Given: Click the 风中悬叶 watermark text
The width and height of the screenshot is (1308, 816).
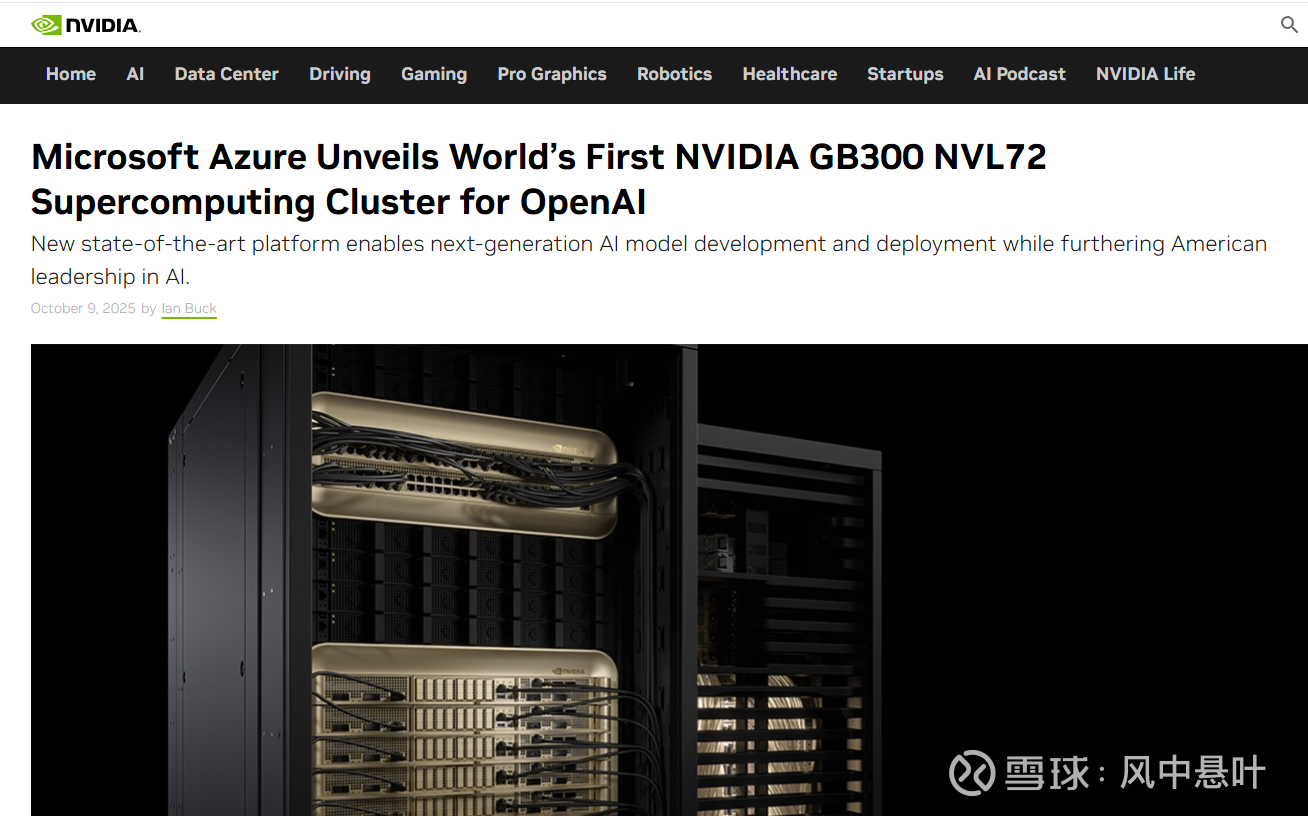Looking at the screenshot, I should pos(1193,772).
